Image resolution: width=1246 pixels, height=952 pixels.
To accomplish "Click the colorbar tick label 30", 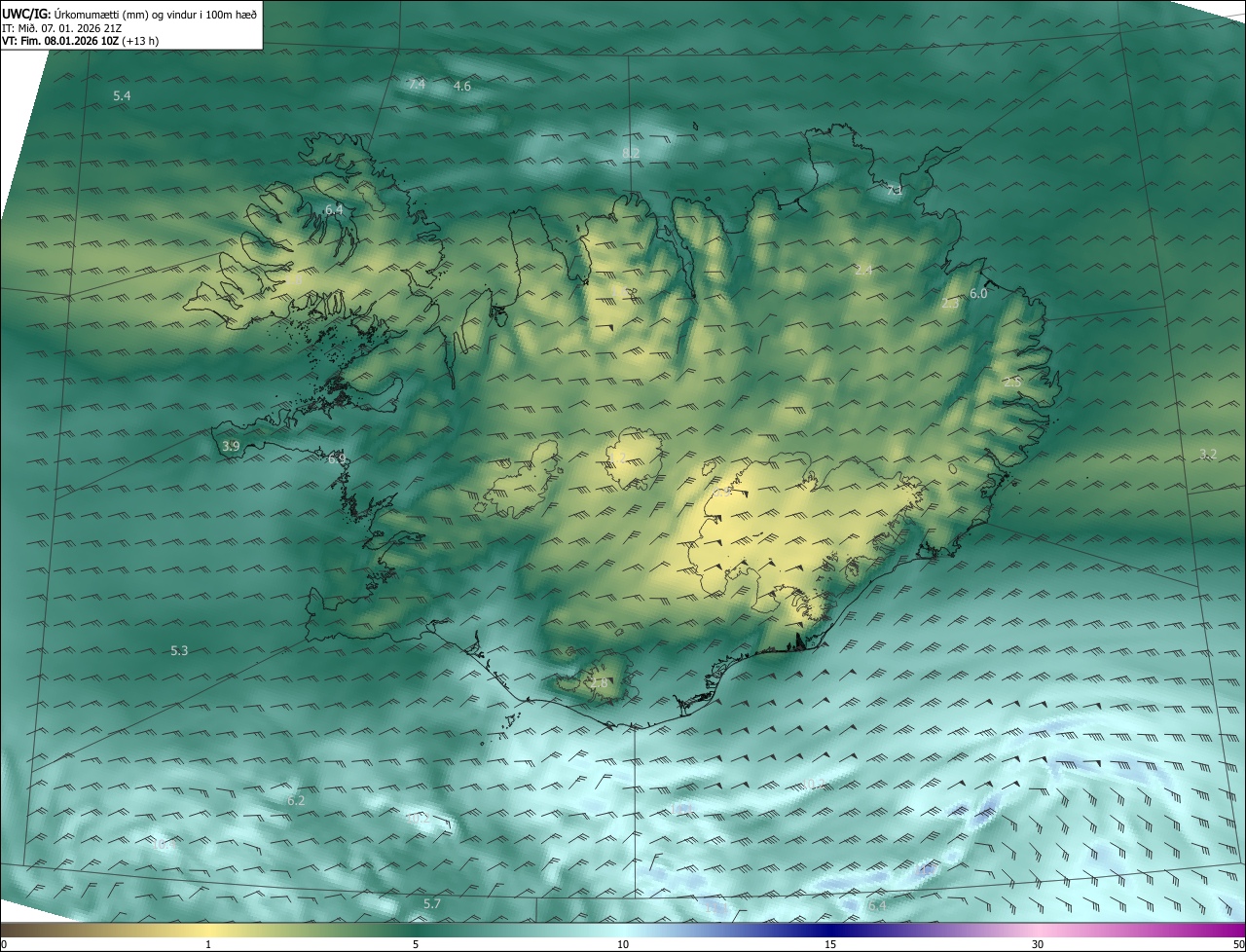I will 1038,944.
